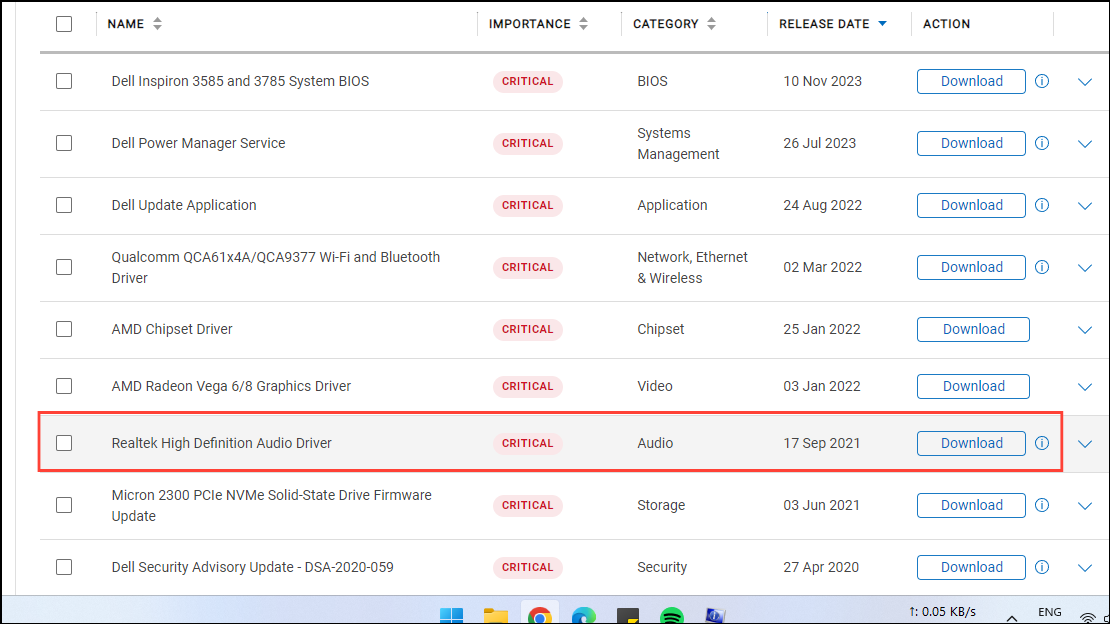This screenshot has width=1110, height=624.
Task: Click the IMPORTANCE column sort arrows
Action: pos(583,24)
